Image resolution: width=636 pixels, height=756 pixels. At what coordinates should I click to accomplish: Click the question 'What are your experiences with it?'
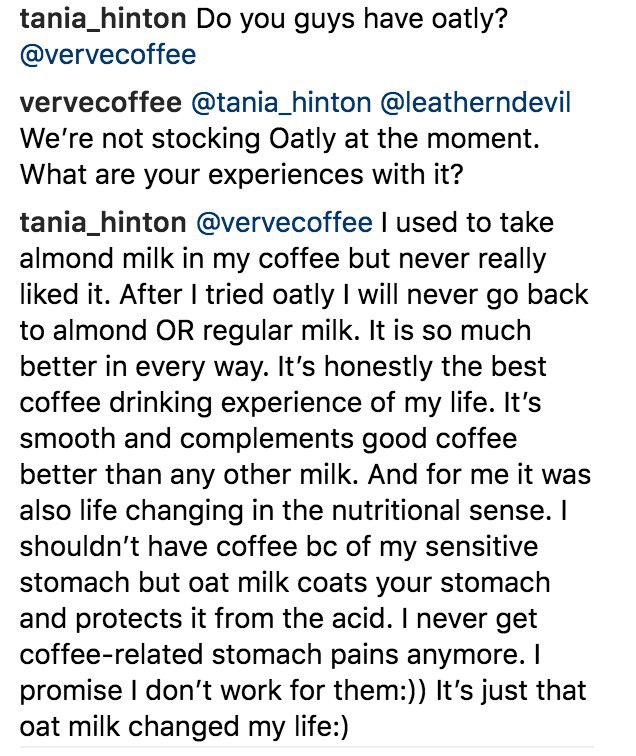pyautogui.click(x=242, y=175)
